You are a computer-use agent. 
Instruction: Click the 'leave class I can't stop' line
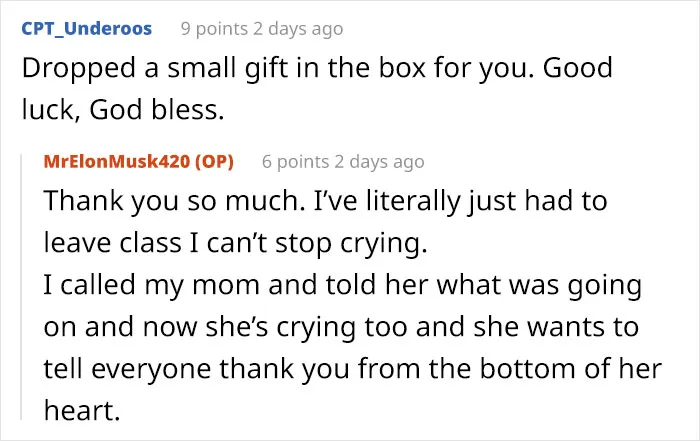click(x=235, y=243)
